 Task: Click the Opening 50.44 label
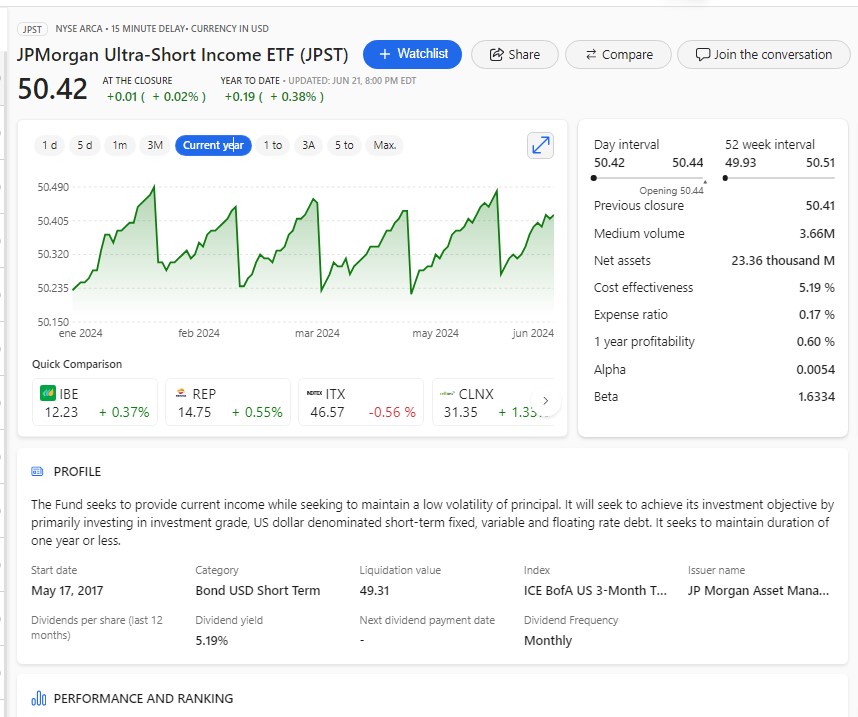click(x=671, y=190)
